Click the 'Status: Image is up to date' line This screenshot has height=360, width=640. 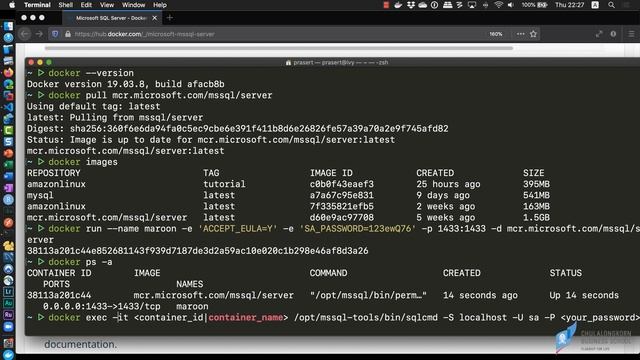pyautogui.click(x=211, y=140)
